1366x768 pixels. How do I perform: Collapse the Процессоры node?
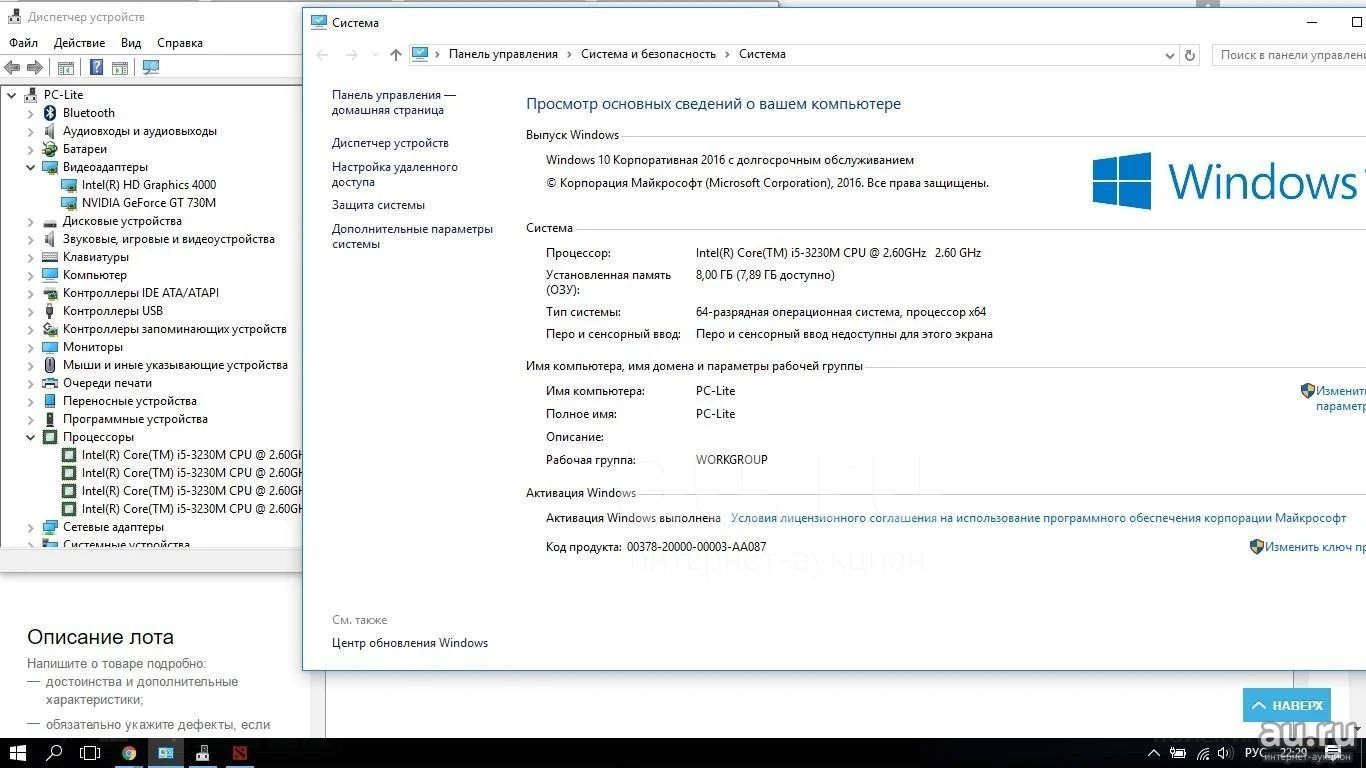(31, 437)
